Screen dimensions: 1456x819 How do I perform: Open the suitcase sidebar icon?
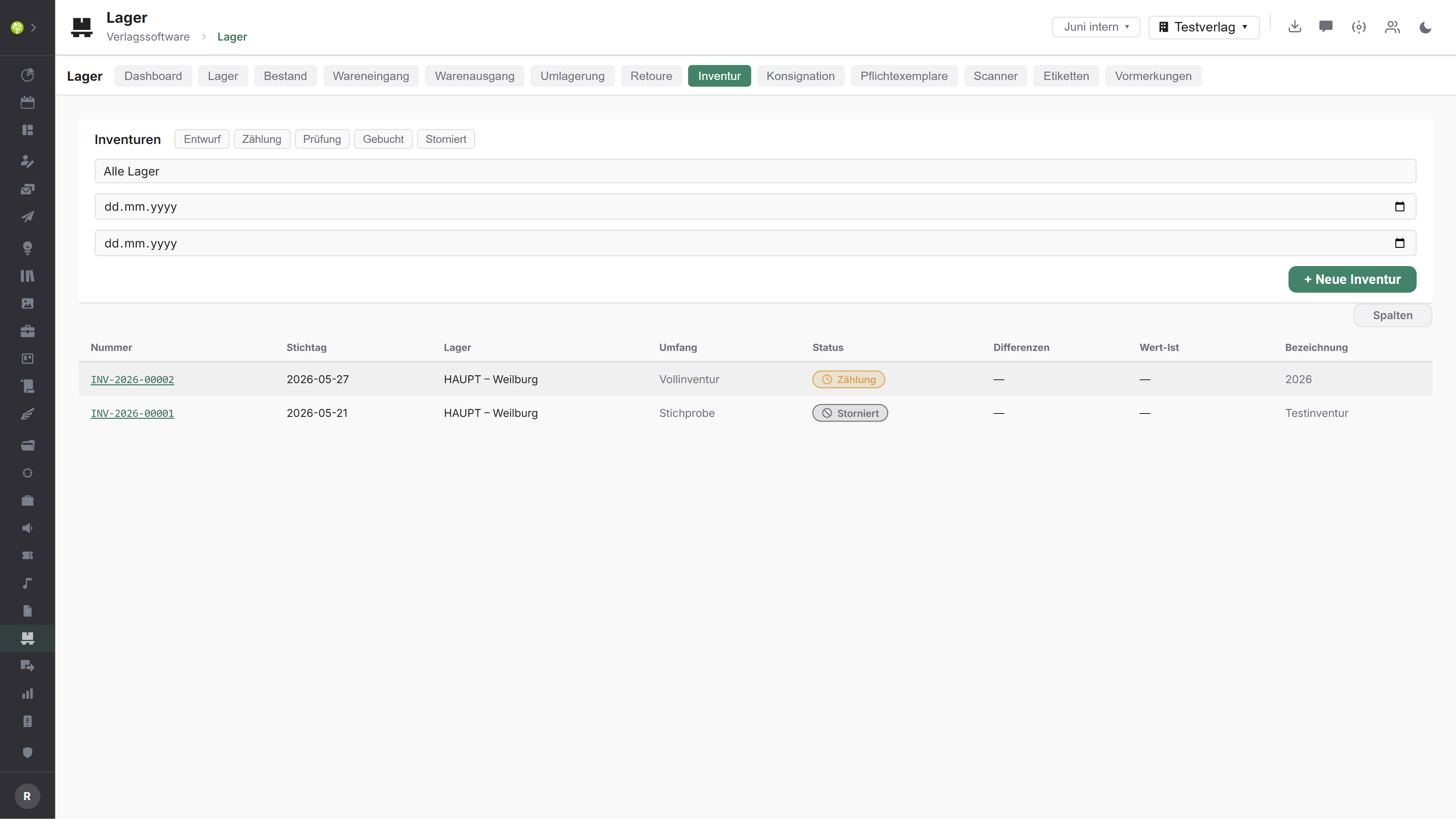click(27, 500)
